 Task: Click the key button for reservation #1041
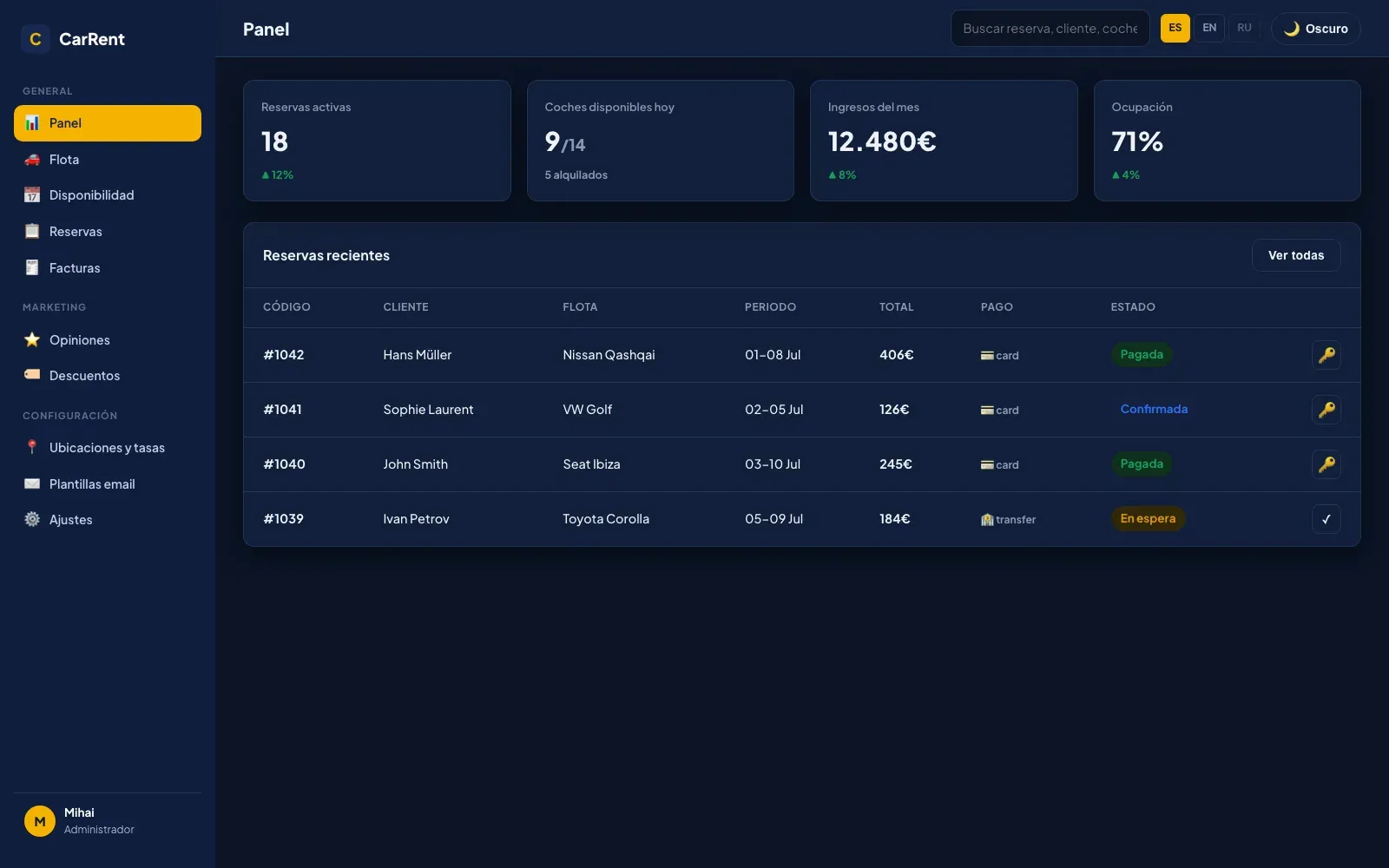pos(1326,410)
